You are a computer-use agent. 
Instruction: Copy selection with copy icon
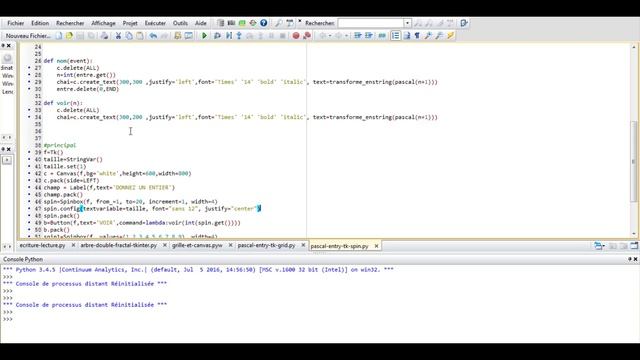129,36
